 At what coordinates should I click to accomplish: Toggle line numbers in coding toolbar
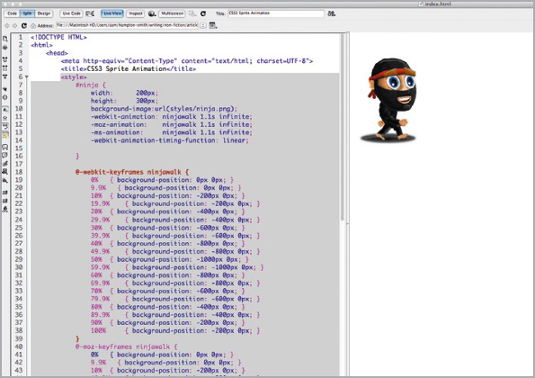tap(5, 110)
